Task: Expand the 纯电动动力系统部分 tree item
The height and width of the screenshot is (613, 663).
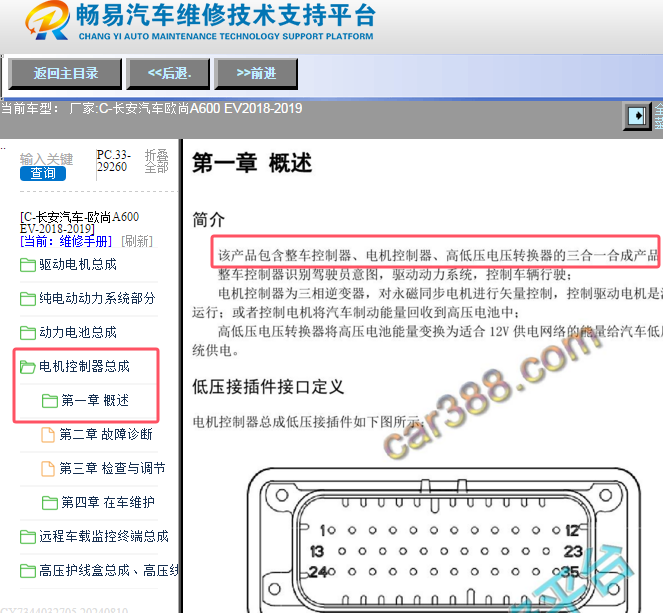Action: click(x=97, y=298)
